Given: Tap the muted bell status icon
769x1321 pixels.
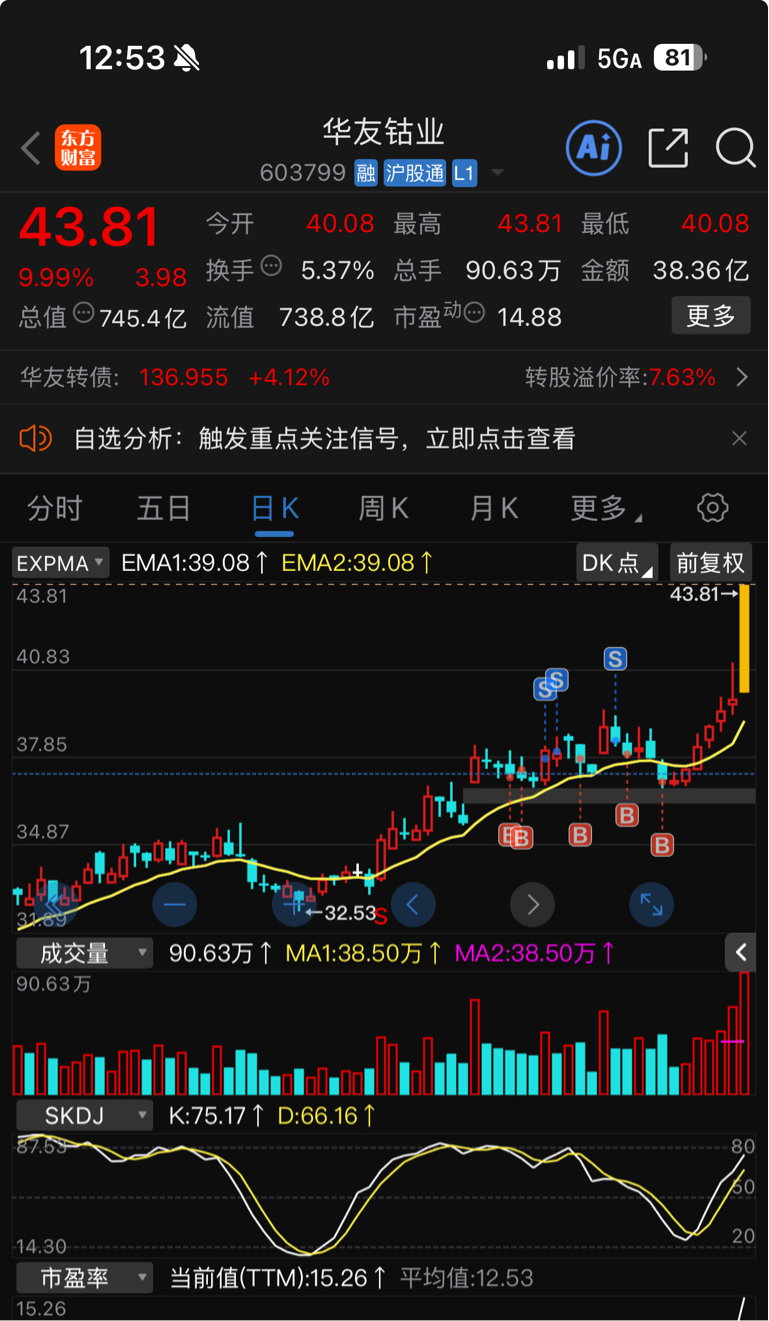Looking at the screenshot, I should [x=187, y=59].
